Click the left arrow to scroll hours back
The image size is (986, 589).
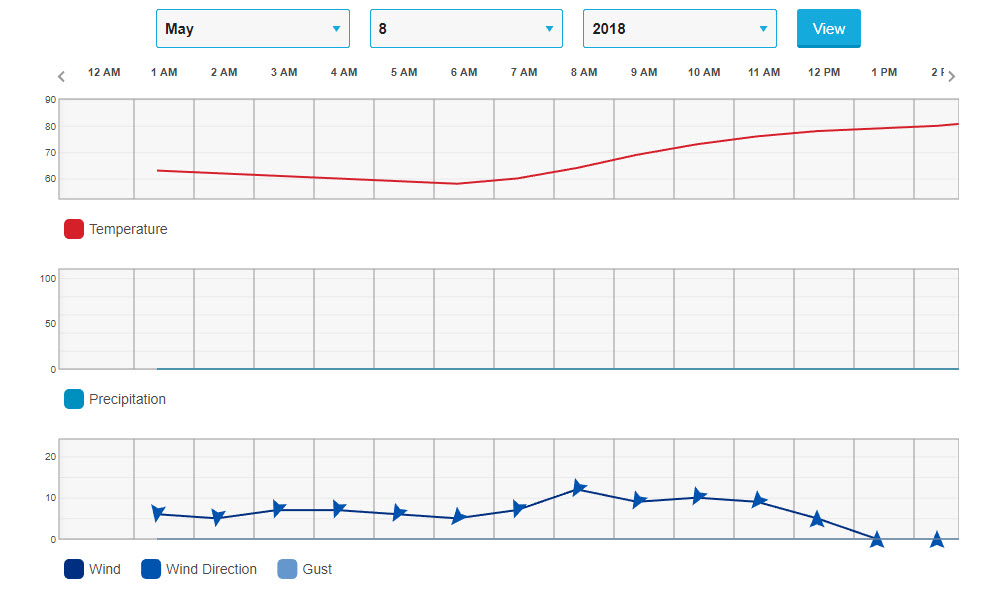[x=61, y=77]
